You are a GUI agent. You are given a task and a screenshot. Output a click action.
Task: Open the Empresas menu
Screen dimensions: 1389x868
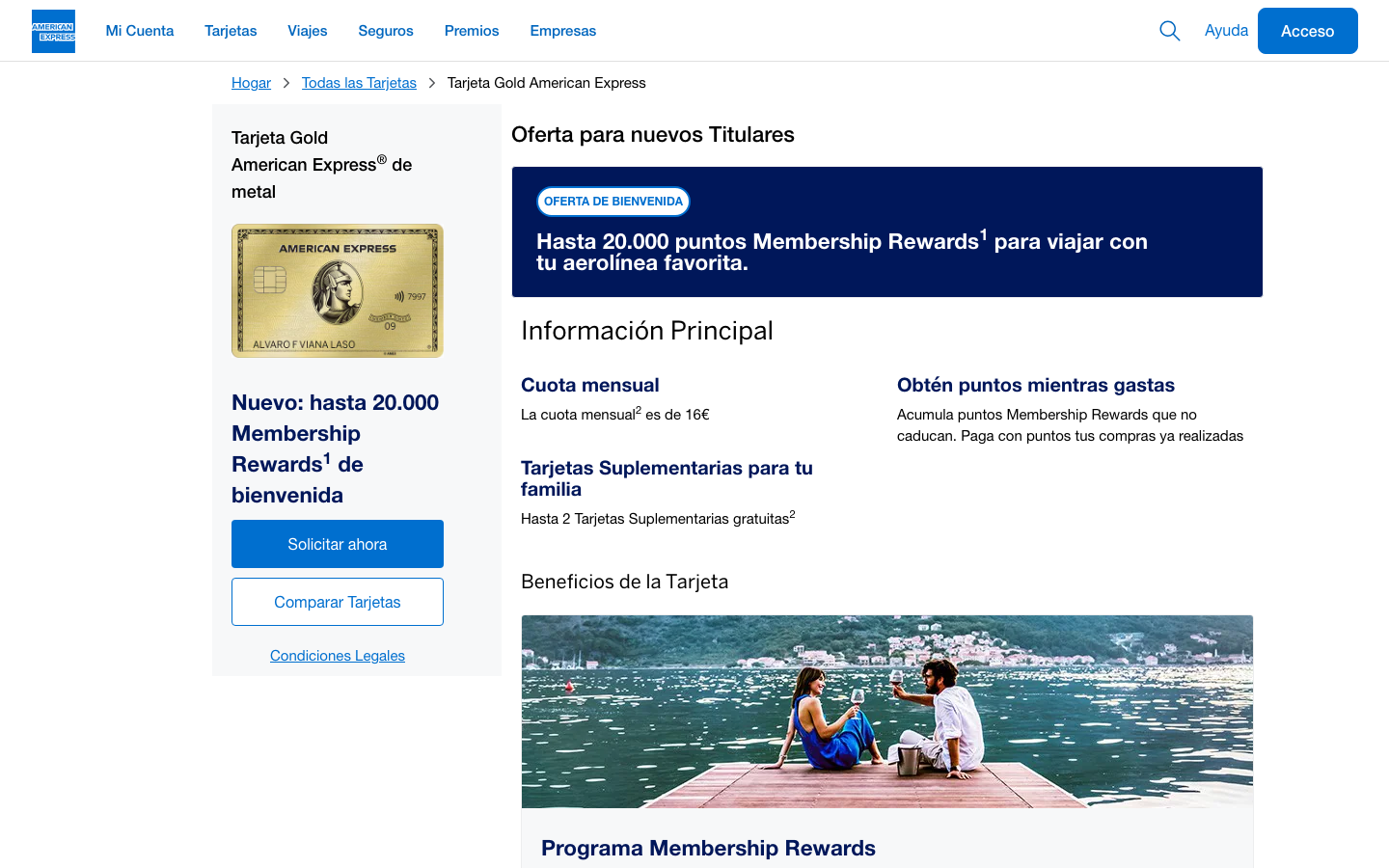pos(563,31)
